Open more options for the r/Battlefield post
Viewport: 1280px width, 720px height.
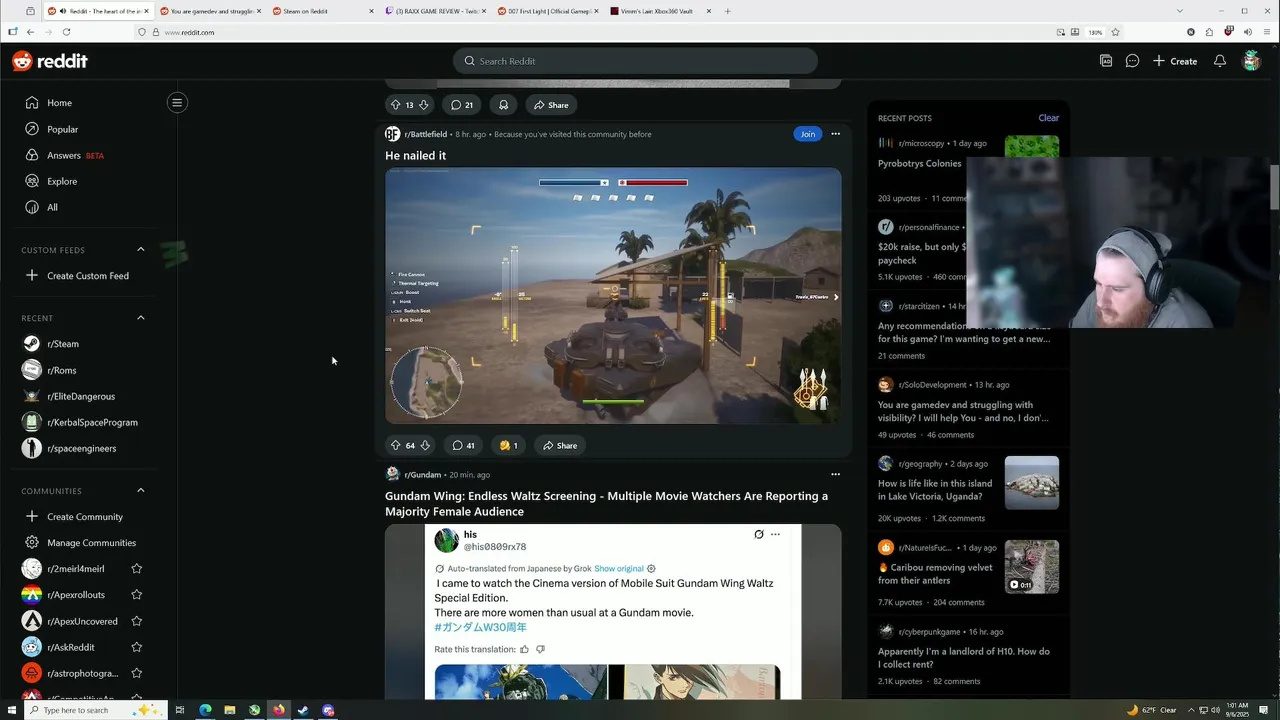(x=835, y=134)
